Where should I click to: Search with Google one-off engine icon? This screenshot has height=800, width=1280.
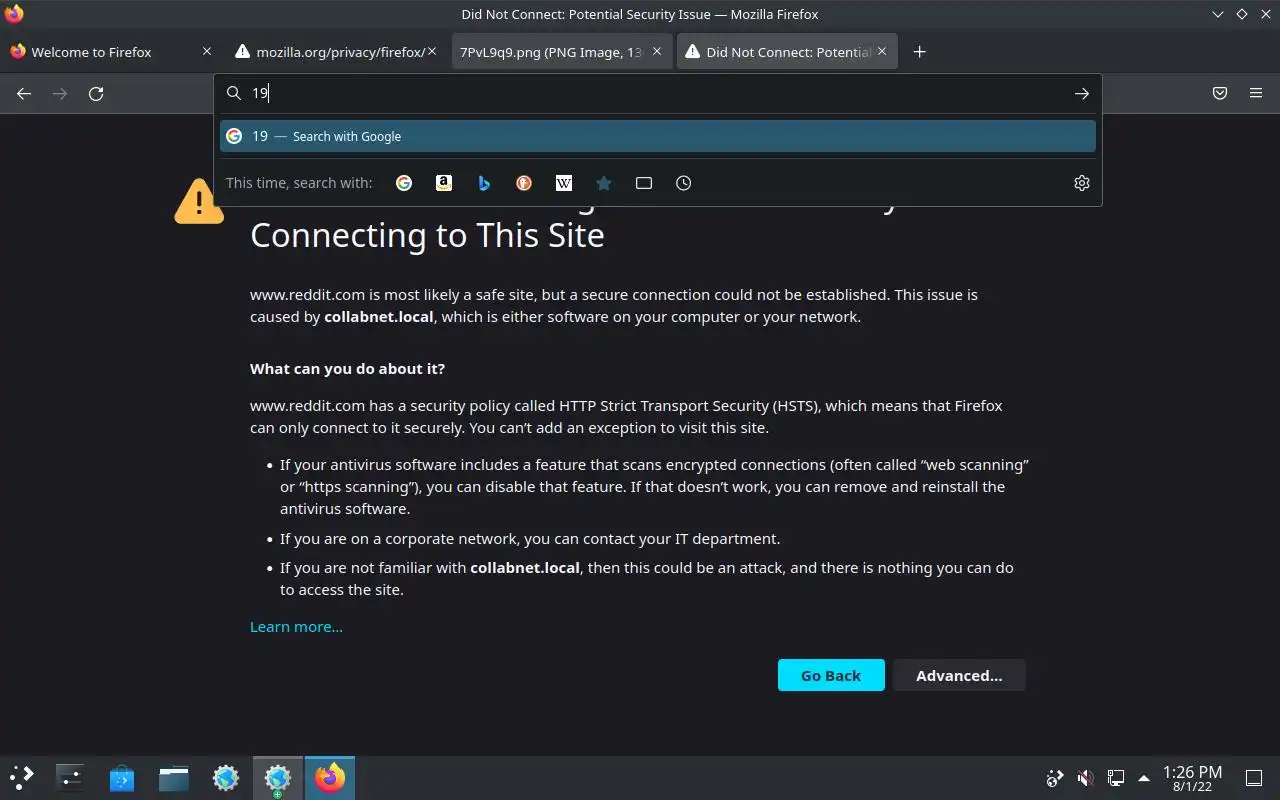click(404, 183)
